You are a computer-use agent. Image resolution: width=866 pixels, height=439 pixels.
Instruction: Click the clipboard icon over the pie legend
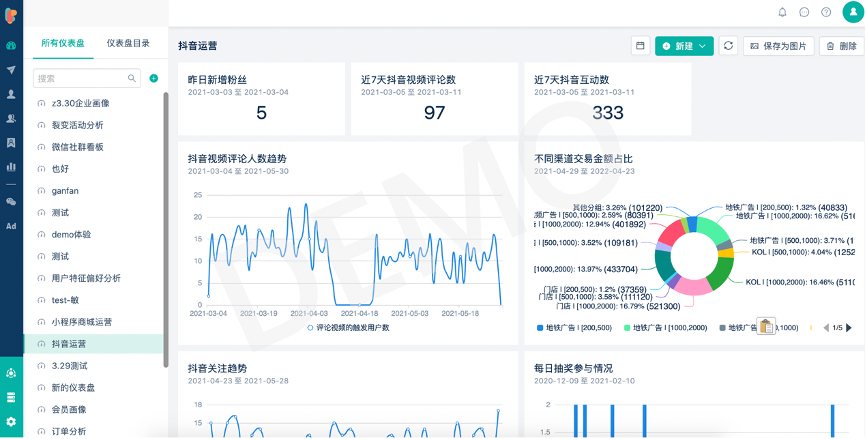point(766,326)
